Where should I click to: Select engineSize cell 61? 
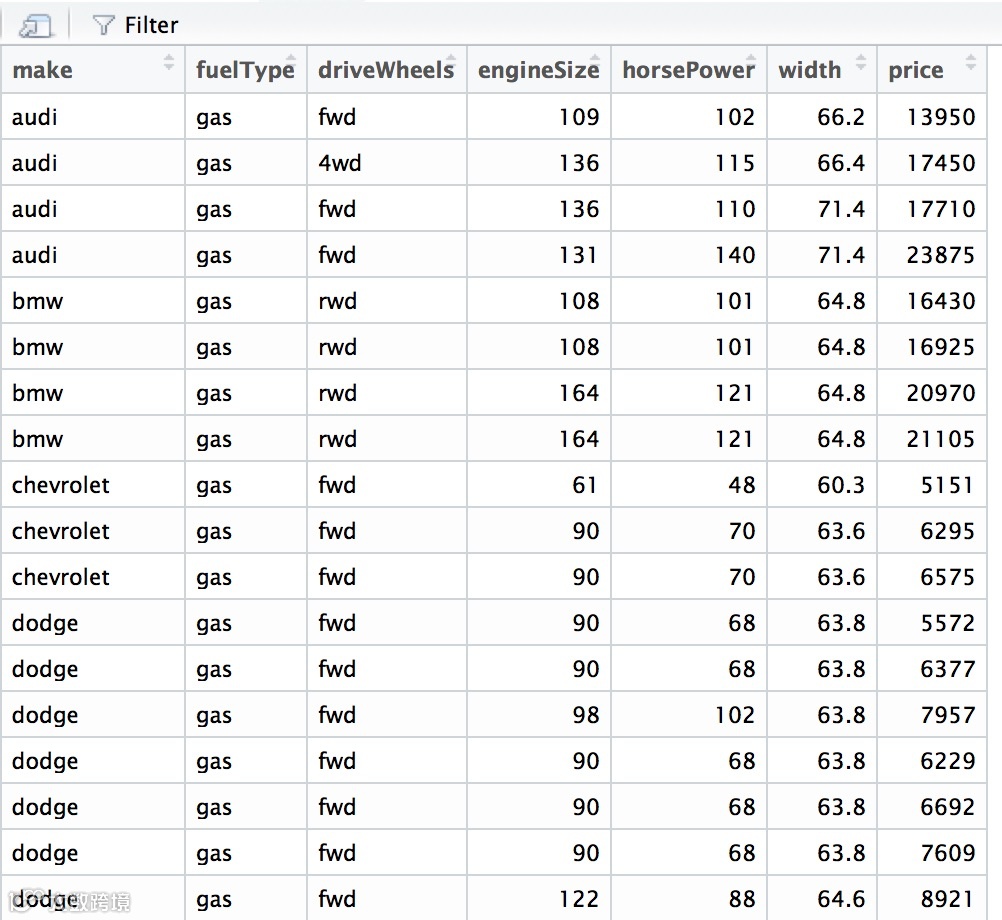539,485
